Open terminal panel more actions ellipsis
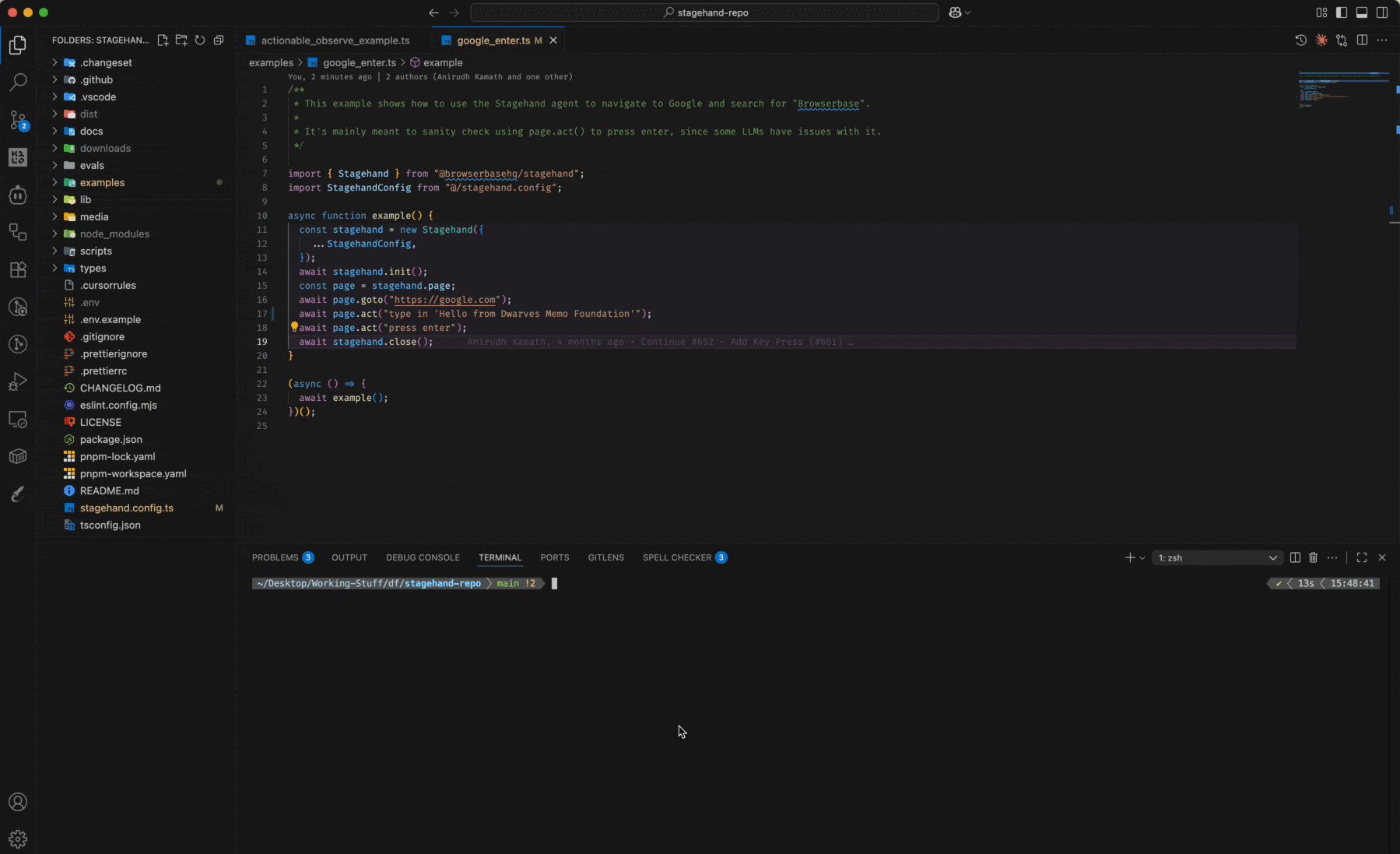Image resolution: width=1400 pixels, height=854 pixels. click(1332, 557)
